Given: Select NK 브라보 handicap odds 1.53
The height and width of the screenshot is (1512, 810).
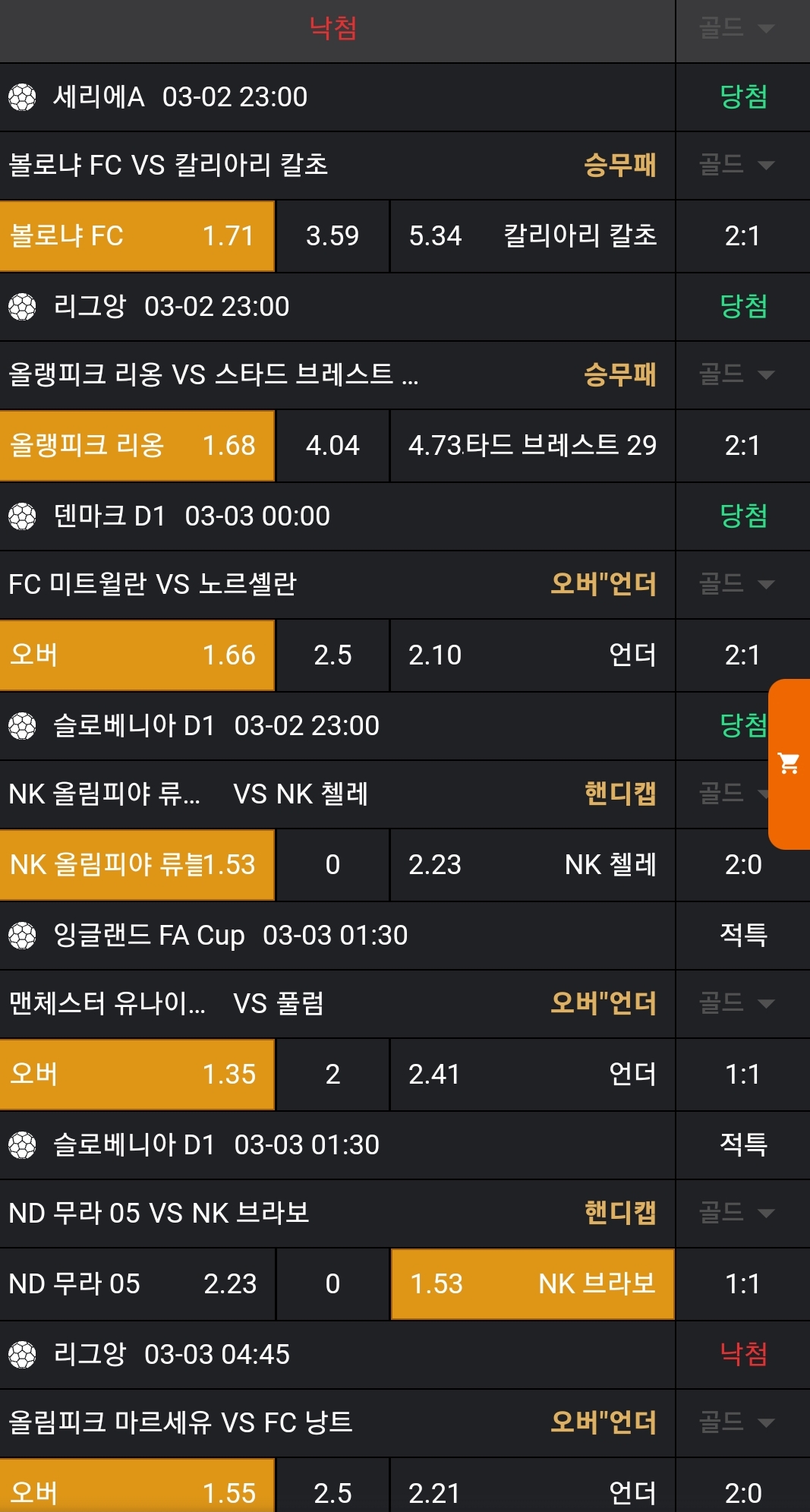Looking at the screenshot, I should click(531, 1284).
